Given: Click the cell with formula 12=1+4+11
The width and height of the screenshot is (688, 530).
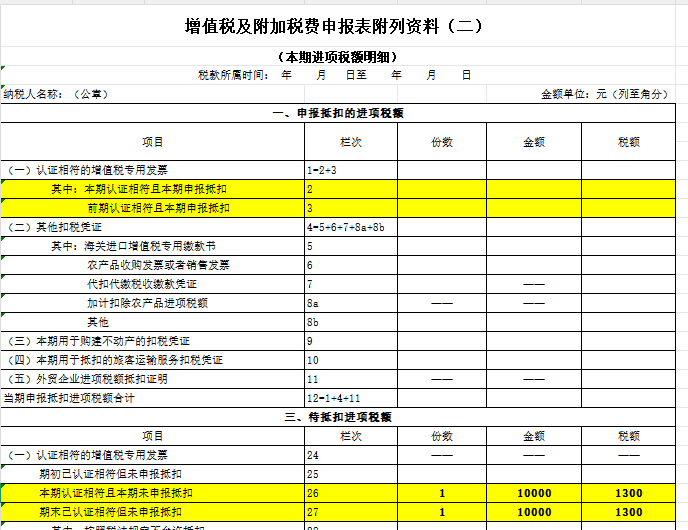Looking at the screenshot, I should point(351,398).
